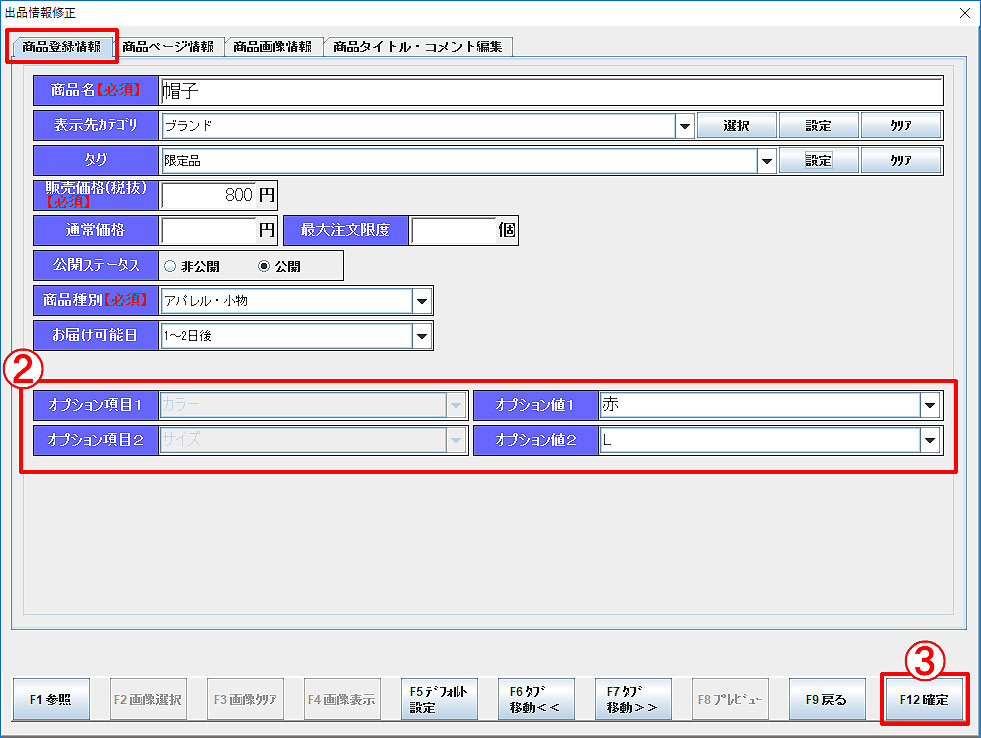Switch to the 商品ページ情報 tab
Screen dimensions: 981x738
167,47
